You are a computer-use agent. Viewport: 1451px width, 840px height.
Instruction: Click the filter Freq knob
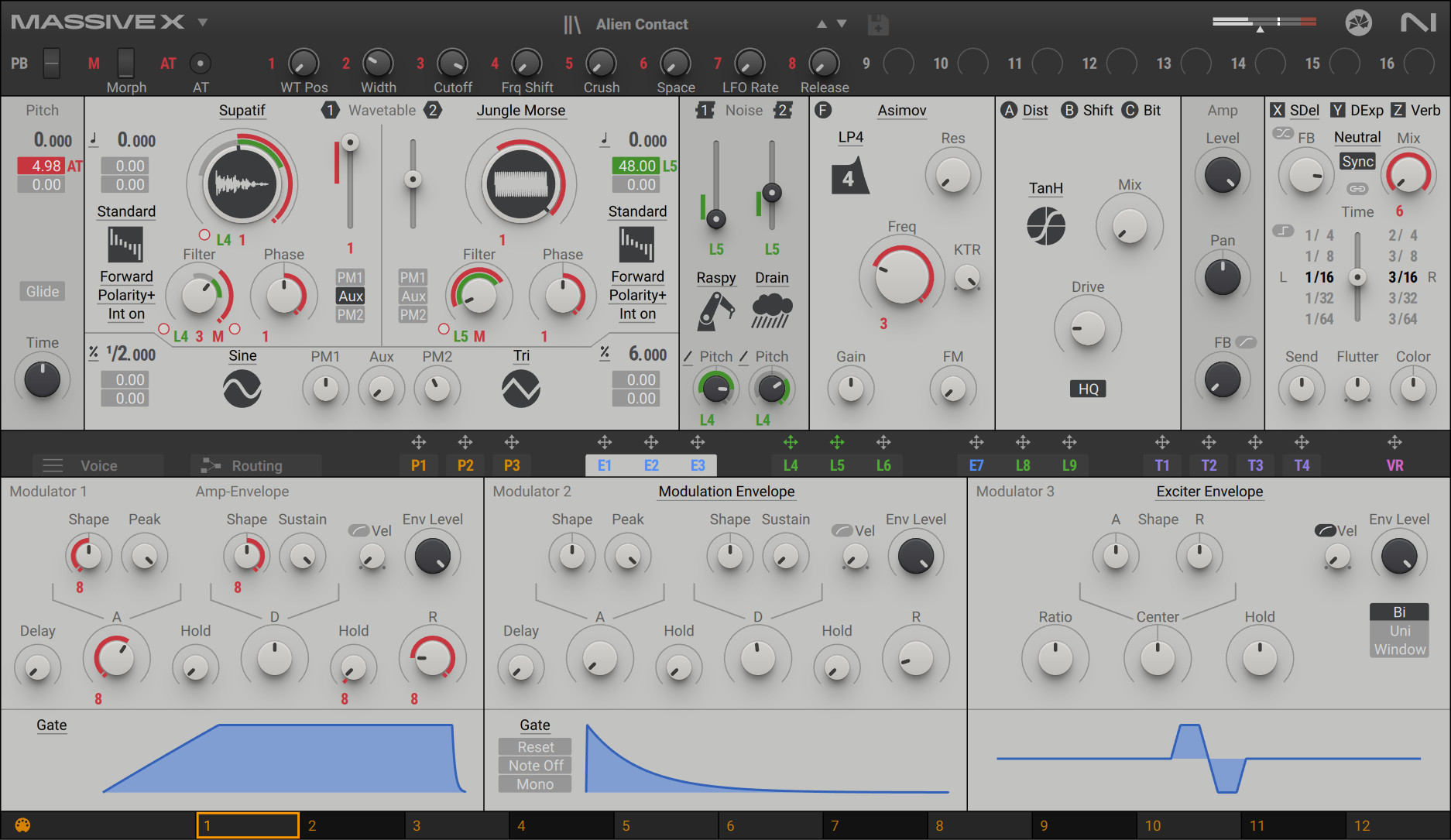[902, 276]
